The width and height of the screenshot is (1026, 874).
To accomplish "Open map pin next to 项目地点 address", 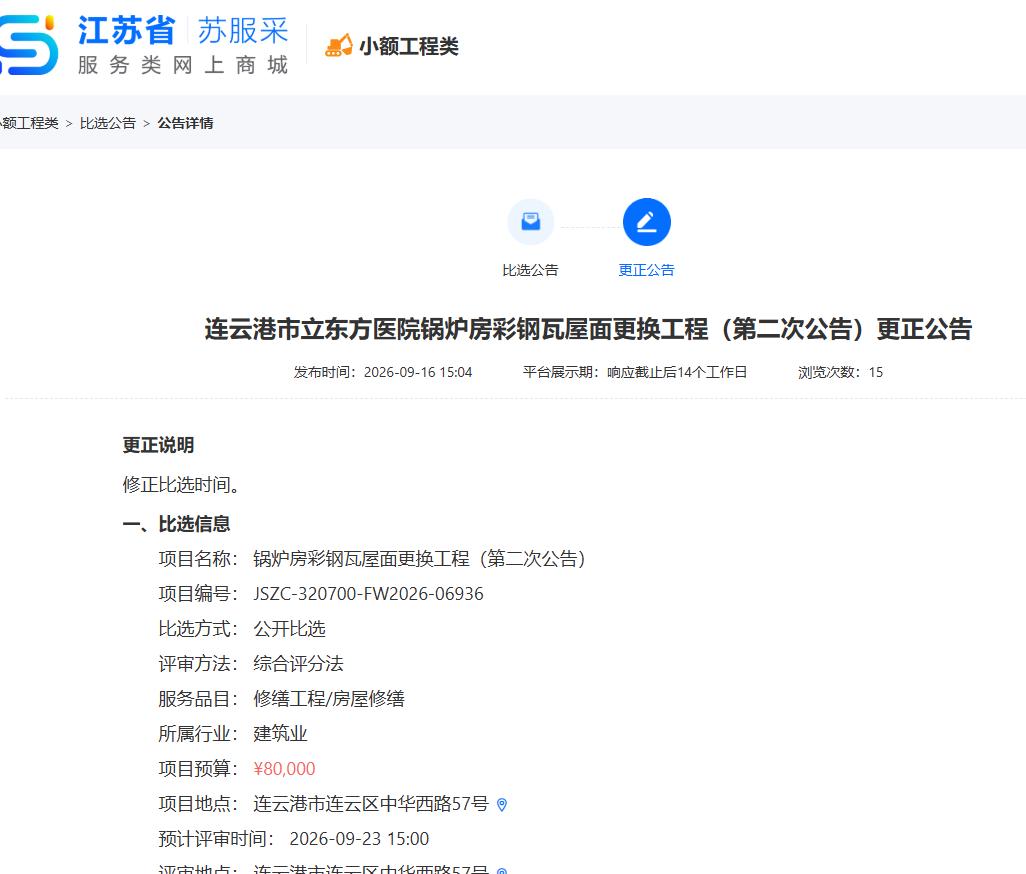I will [x=502, y=805].
